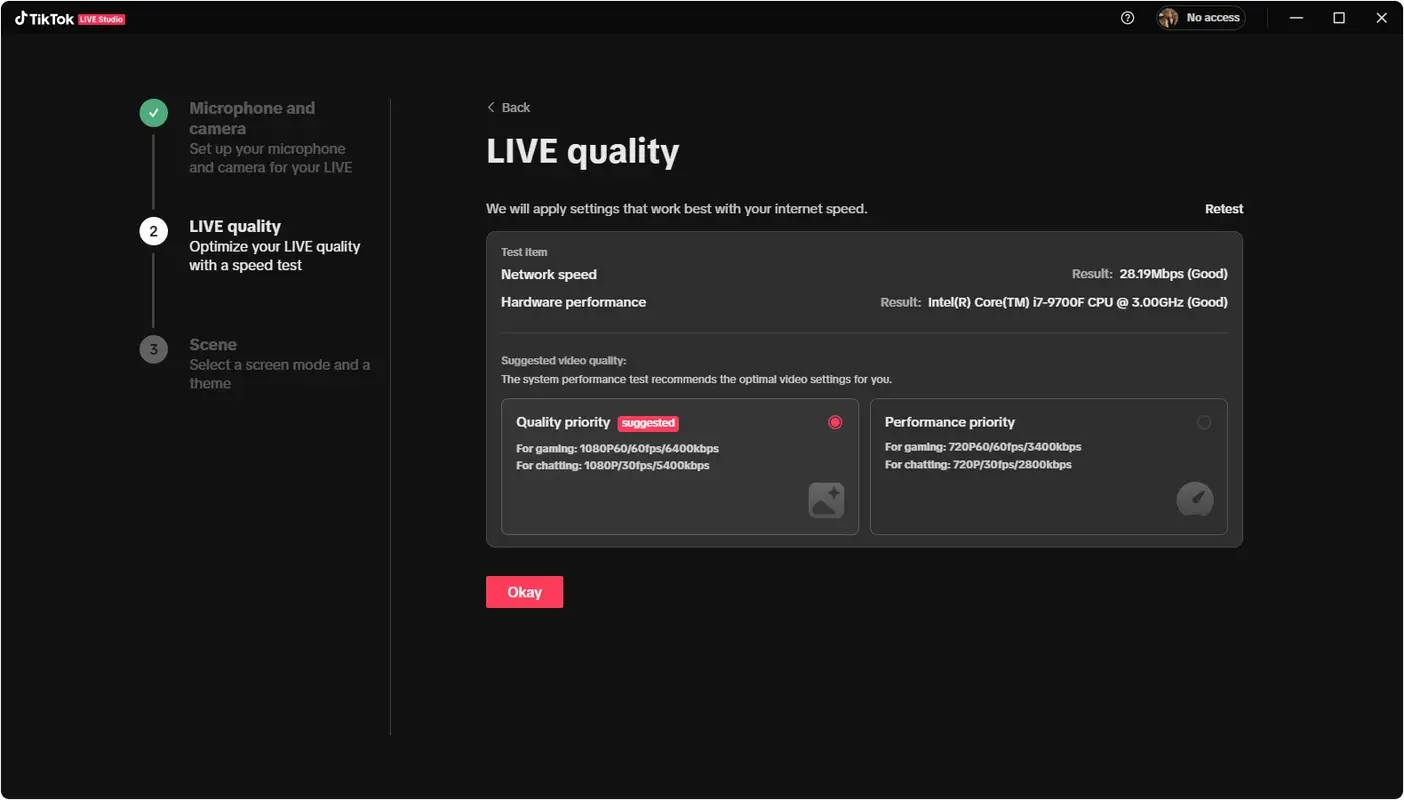This screenshot has height=800, width=1404.
Task: Click the No access account label
Action: pos(1212,17)
